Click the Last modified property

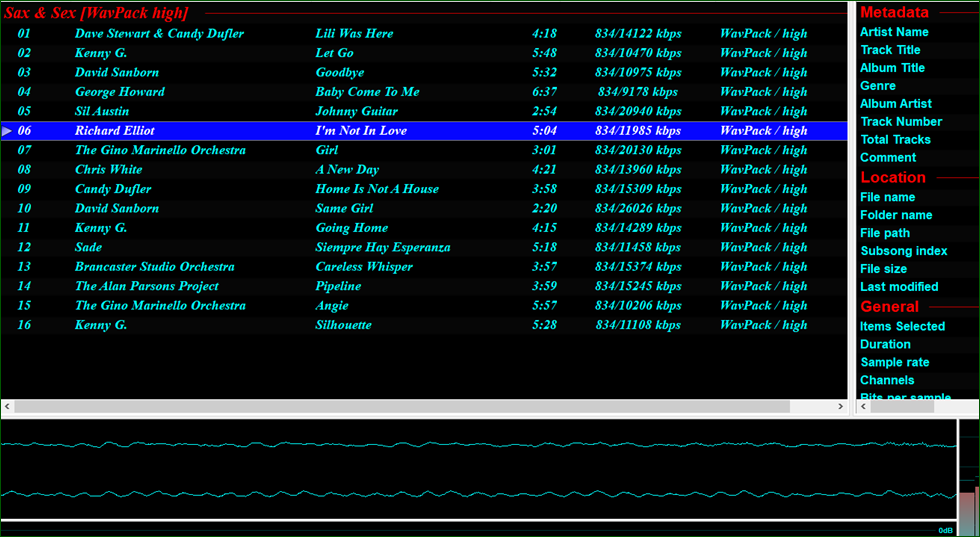(x=899, y=287)
